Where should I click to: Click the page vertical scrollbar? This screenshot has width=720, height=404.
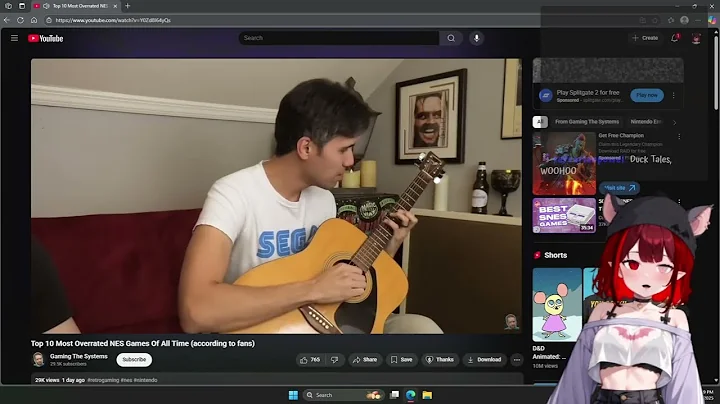pyautogui.click(x=715, y=71)
